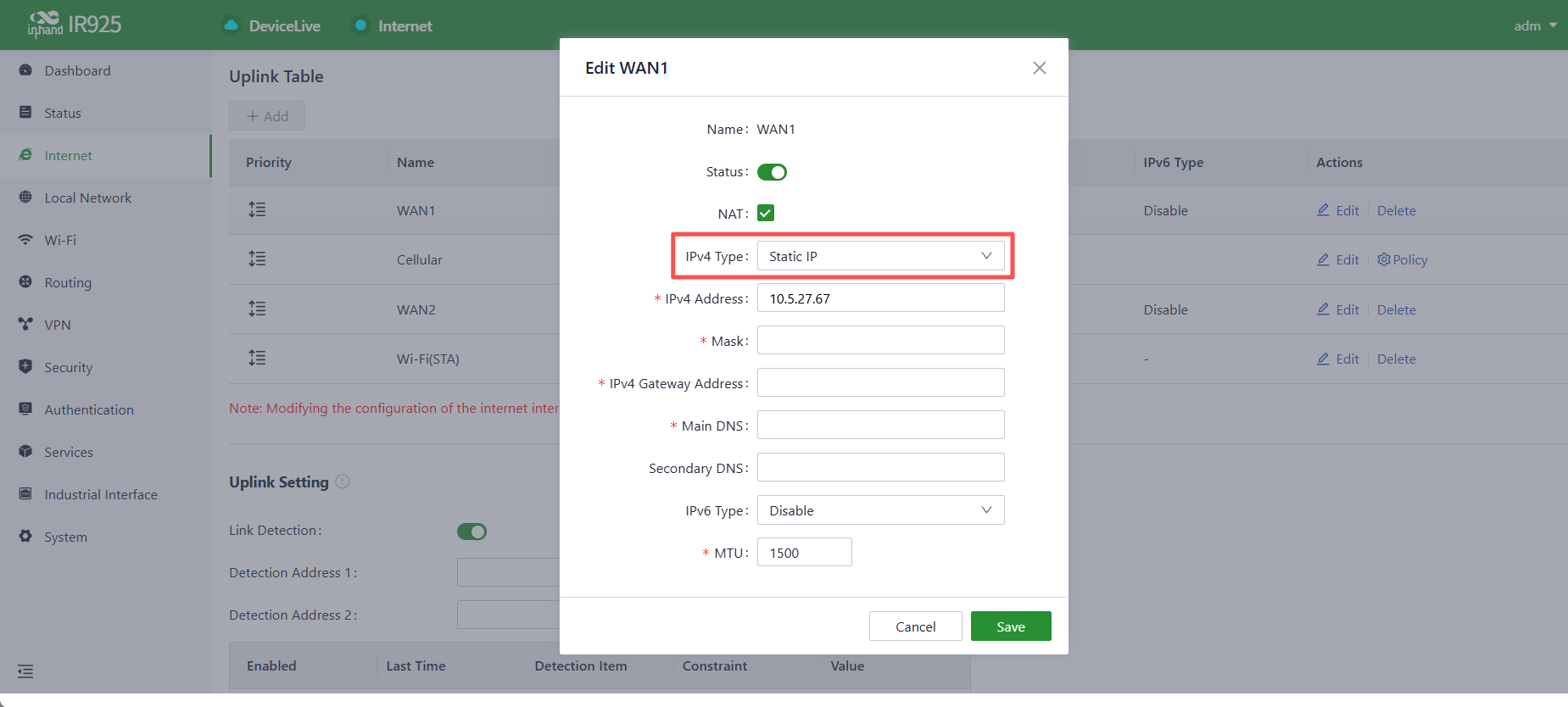
Task: Open Policy link for Cellular
Action: [1403, 259]
